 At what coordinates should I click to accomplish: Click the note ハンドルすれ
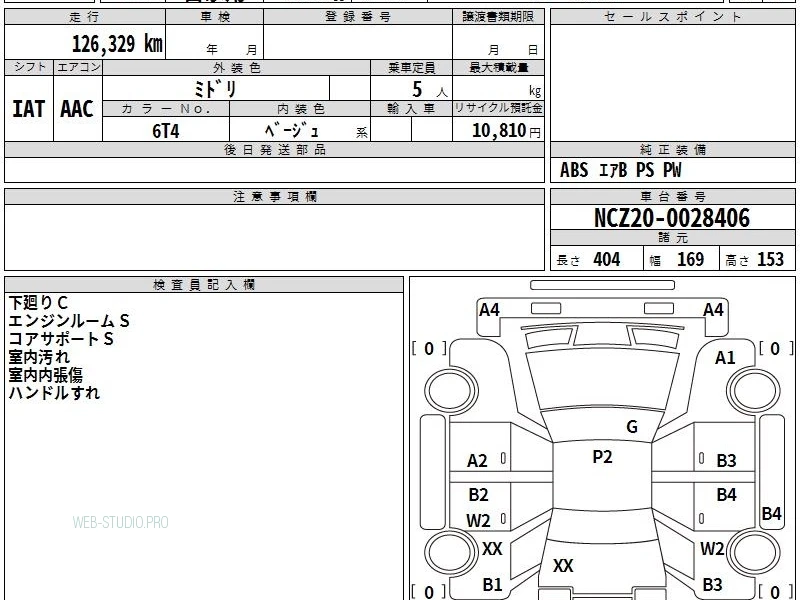coord(54,393)
